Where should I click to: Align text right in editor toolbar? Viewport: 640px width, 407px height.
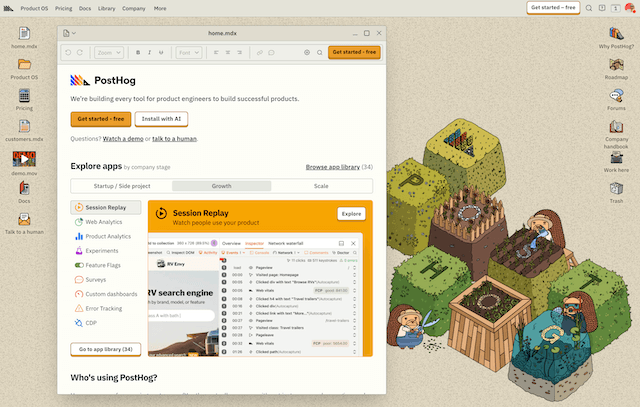point(240,52)
